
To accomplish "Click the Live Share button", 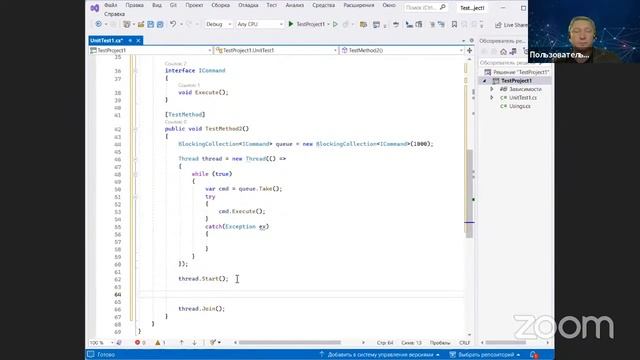I will coord(511,25).
